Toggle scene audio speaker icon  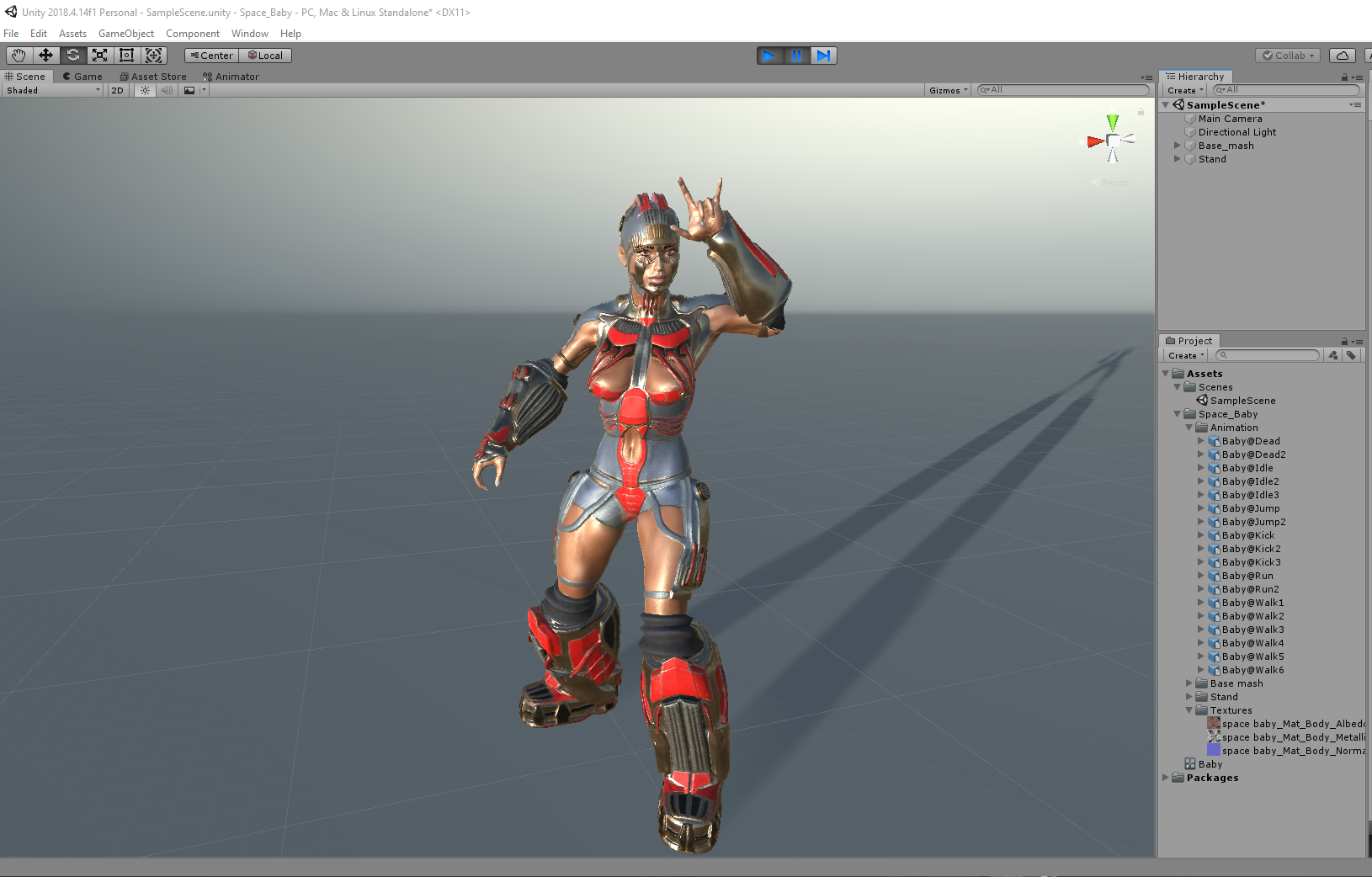tap(167, 90)
